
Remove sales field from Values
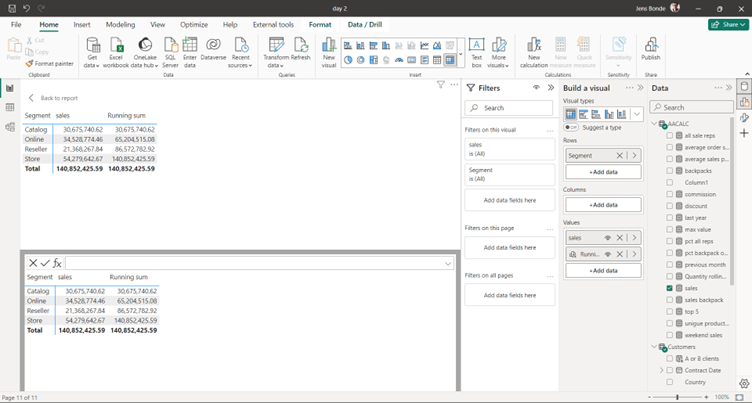click(620, 238)
